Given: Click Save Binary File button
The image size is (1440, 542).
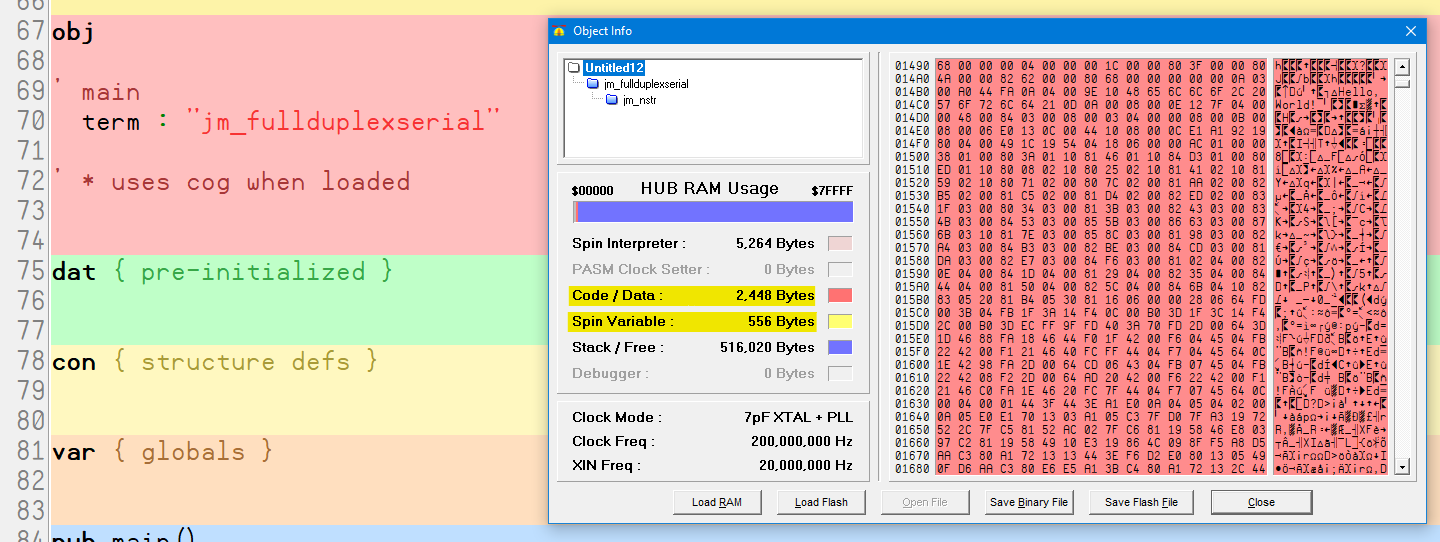Looking at the screenshot, I should tap(1028, 502).
